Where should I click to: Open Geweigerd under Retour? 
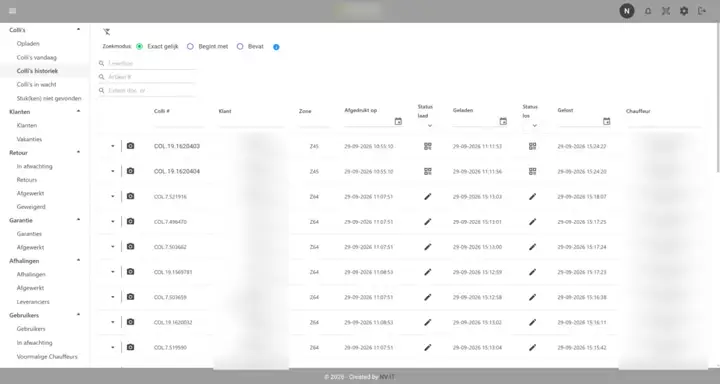tap(31, 207)
